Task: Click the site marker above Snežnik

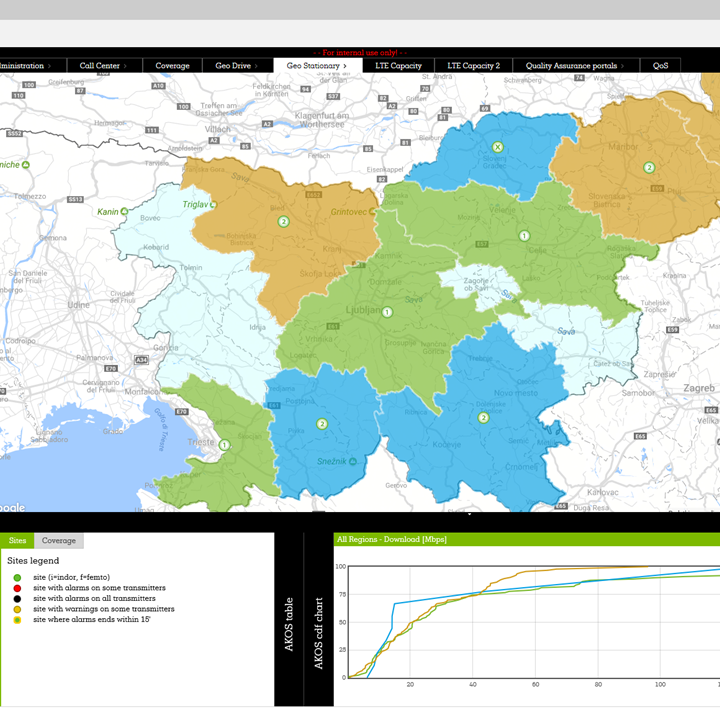Action: coord(322,424)
